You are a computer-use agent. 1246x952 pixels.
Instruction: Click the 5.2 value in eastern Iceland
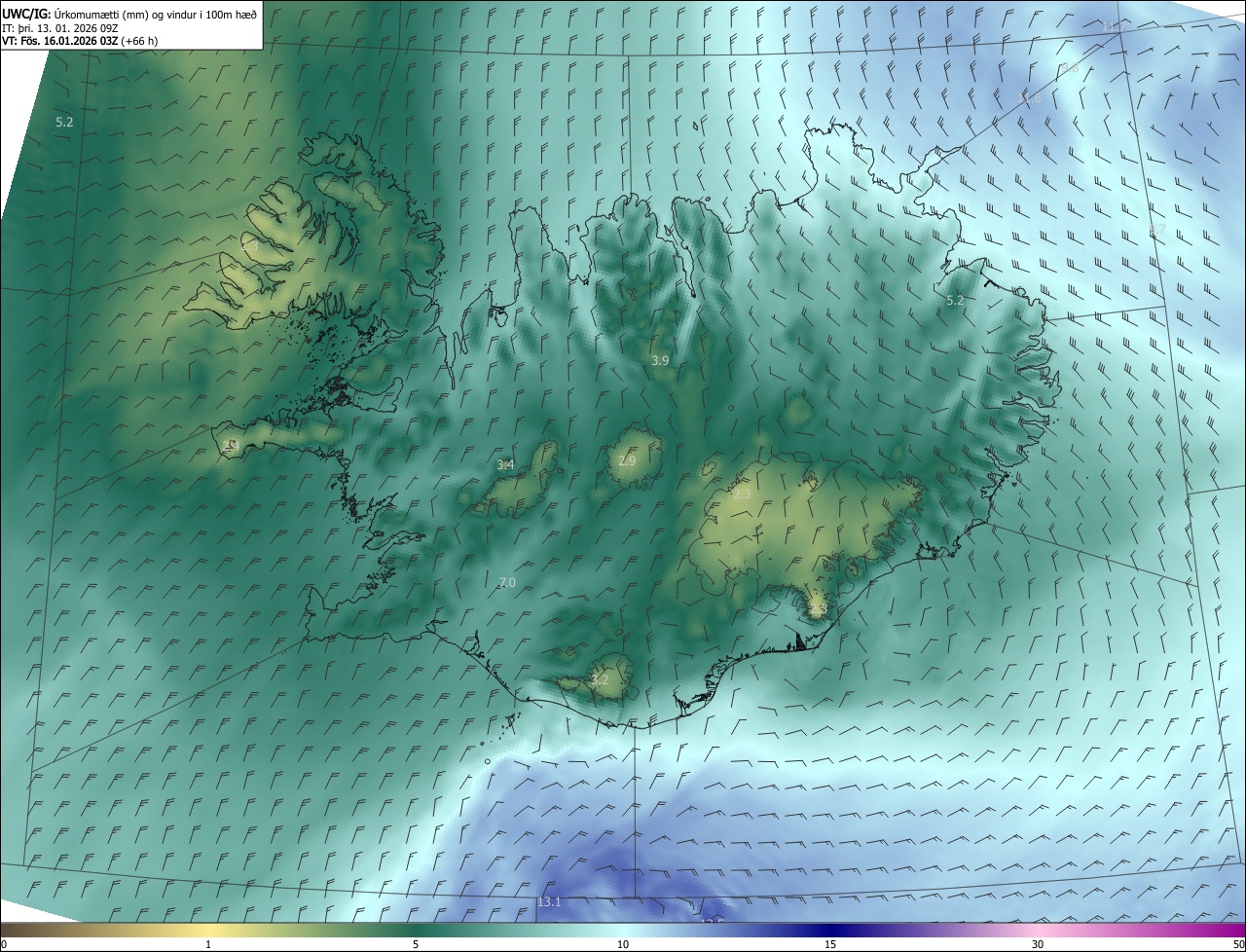tap(955, 300)
